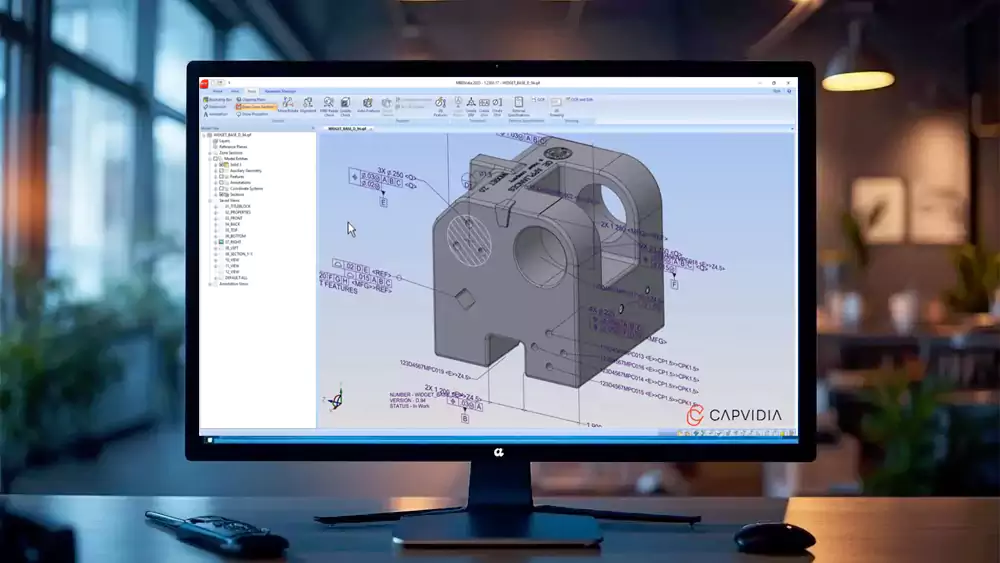Click the 'STATUS - In Work' annotation text
The width and height of the screenshot is (1000, 563).
[x=409, y=406]
